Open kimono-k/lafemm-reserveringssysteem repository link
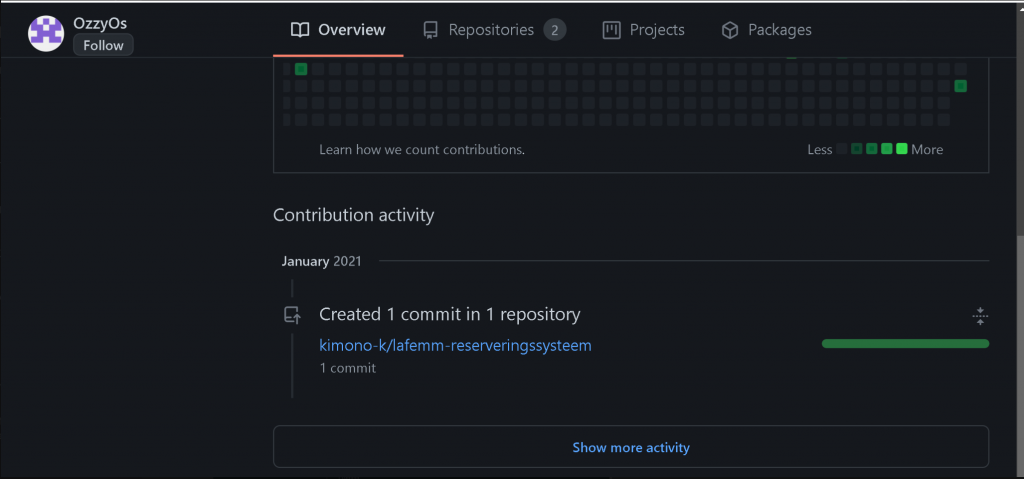The height and width of the screenshot is (479, 1024). tap(455, 345)
